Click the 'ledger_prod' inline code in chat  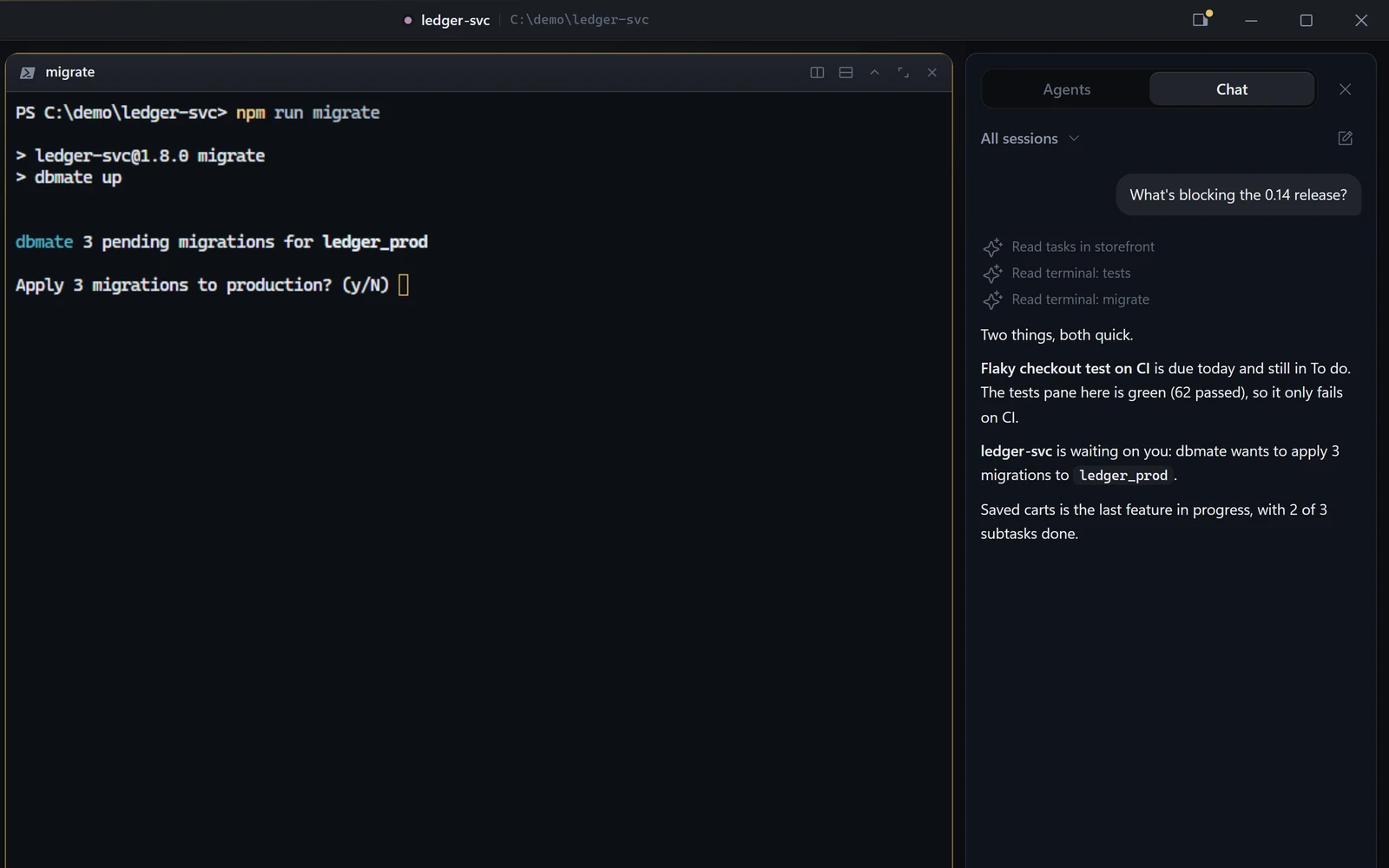tap(1123, 476)
